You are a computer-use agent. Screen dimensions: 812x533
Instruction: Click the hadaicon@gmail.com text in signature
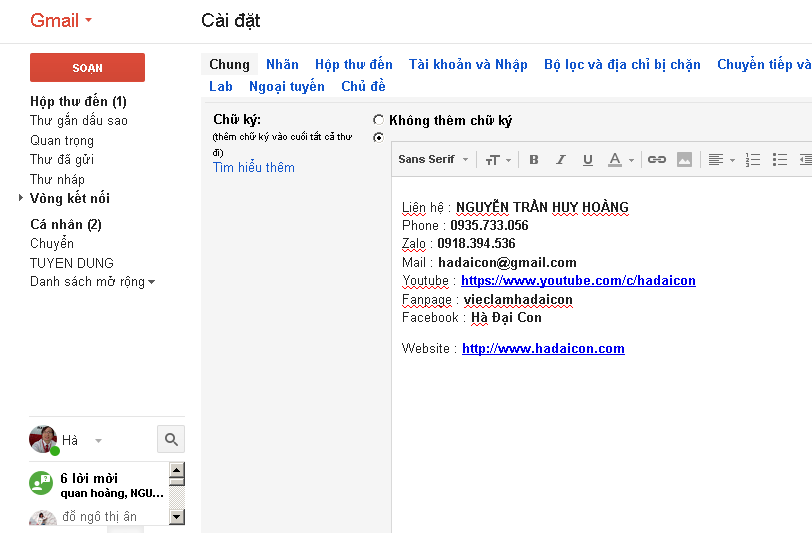coord(508,263)
